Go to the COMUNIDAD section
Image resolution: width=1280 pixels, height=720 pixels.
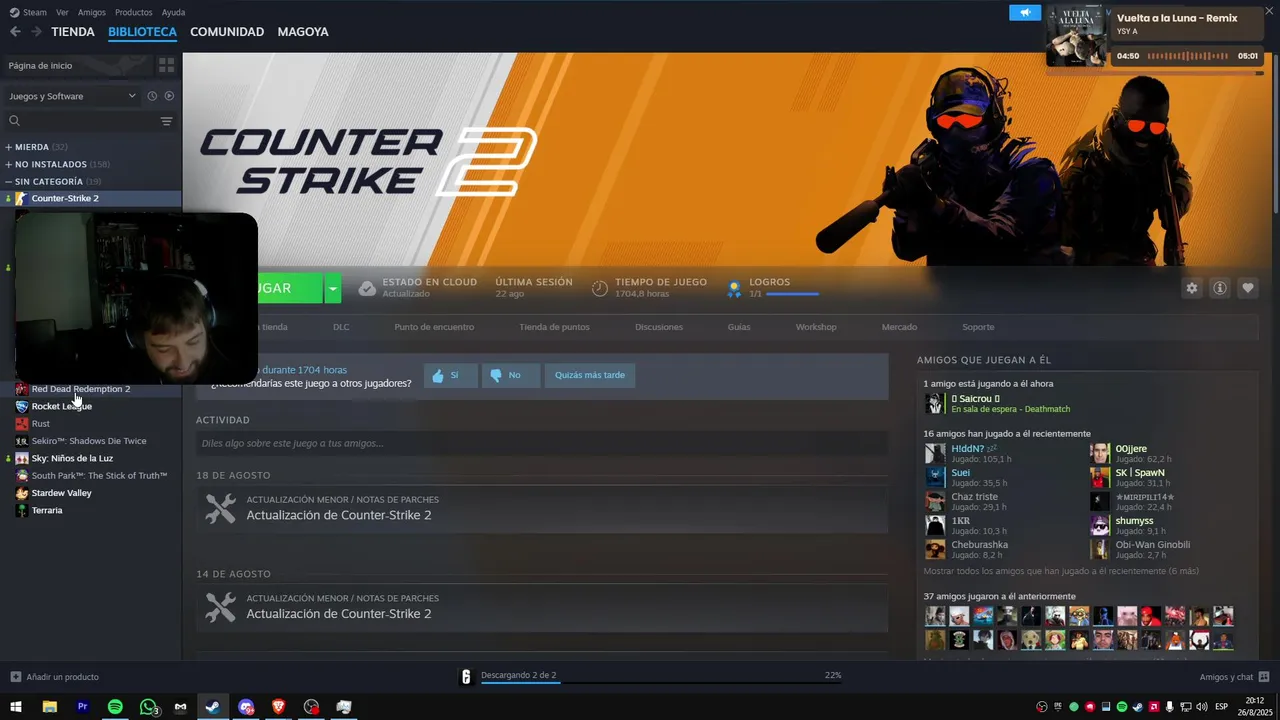click(x=227, y=32)
